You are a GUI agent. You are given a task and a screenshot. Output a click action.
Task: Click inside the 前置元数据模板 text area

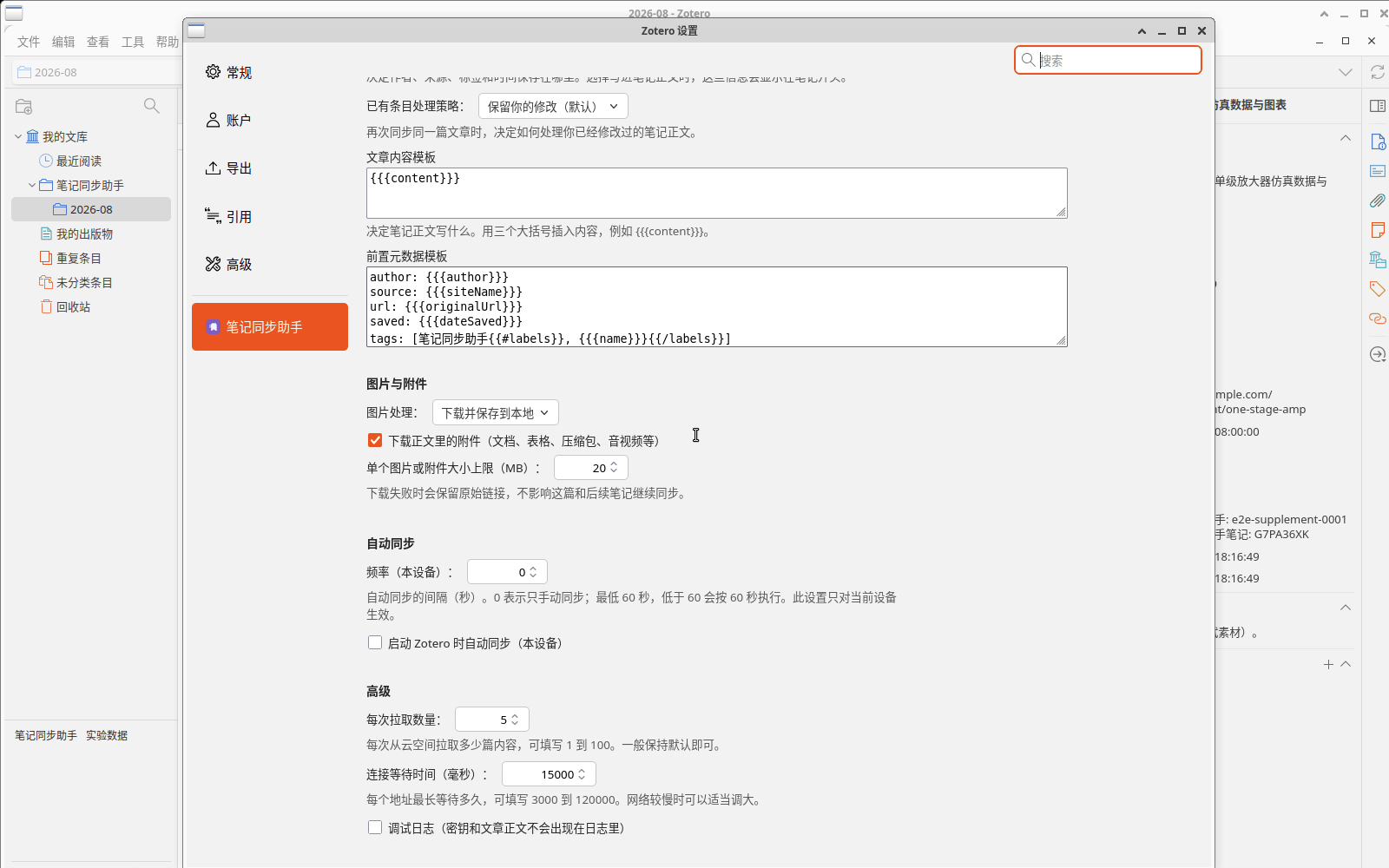coord(716,306)
